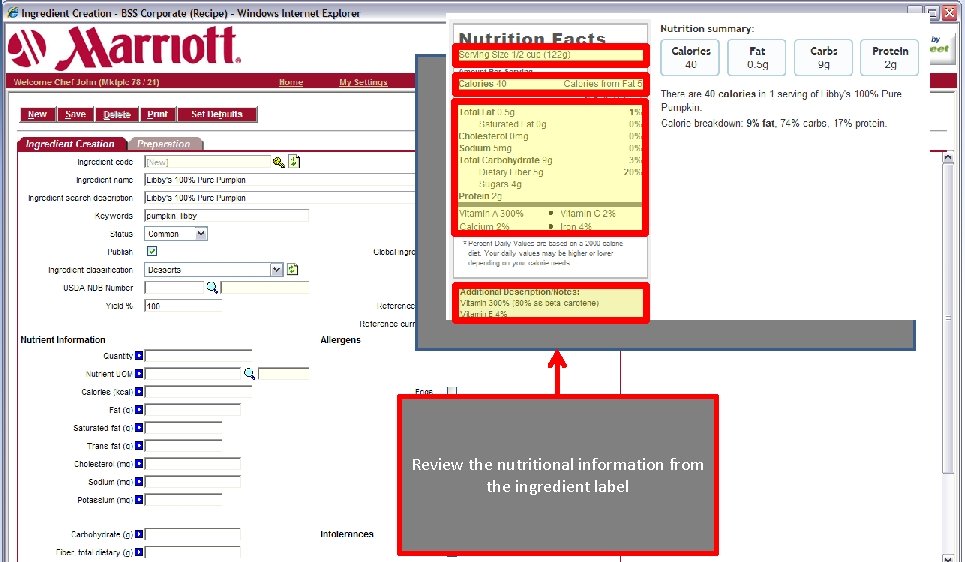Click the Yield % field
965x562 pixels.
(x=183, y=305)
